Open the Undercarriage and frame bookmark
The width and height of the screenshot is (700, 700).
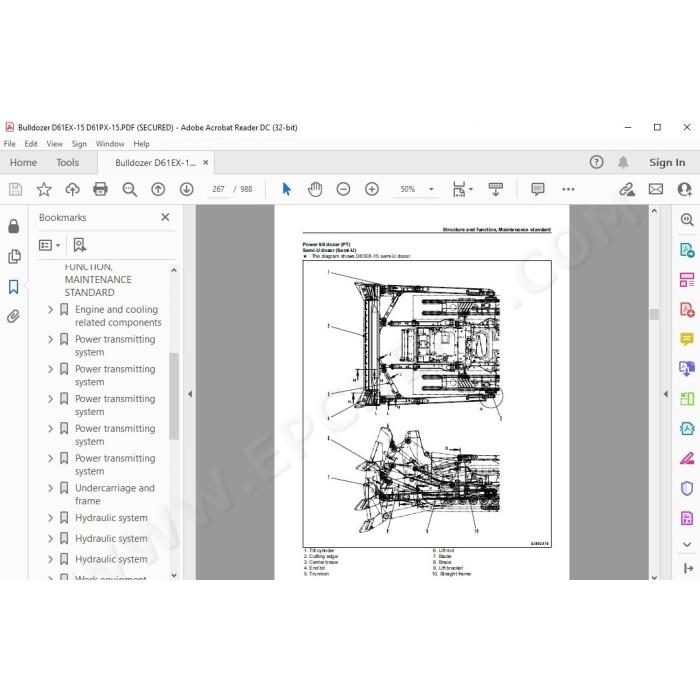pyautogui.click(x=115, y=494)
